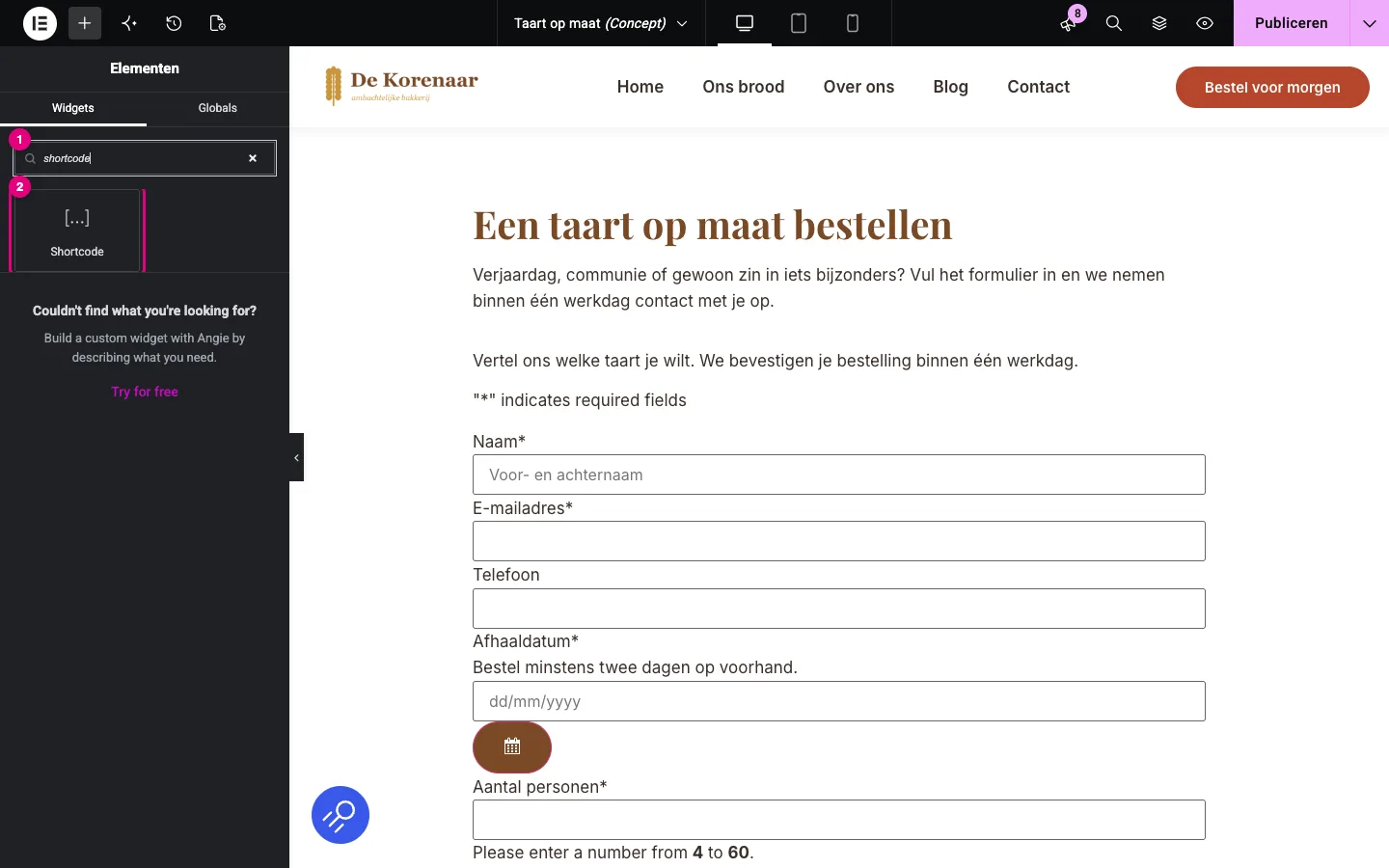Click the E-mailadres input field
The height and width of the screenshot is (868, 1389).
point(839,541)
